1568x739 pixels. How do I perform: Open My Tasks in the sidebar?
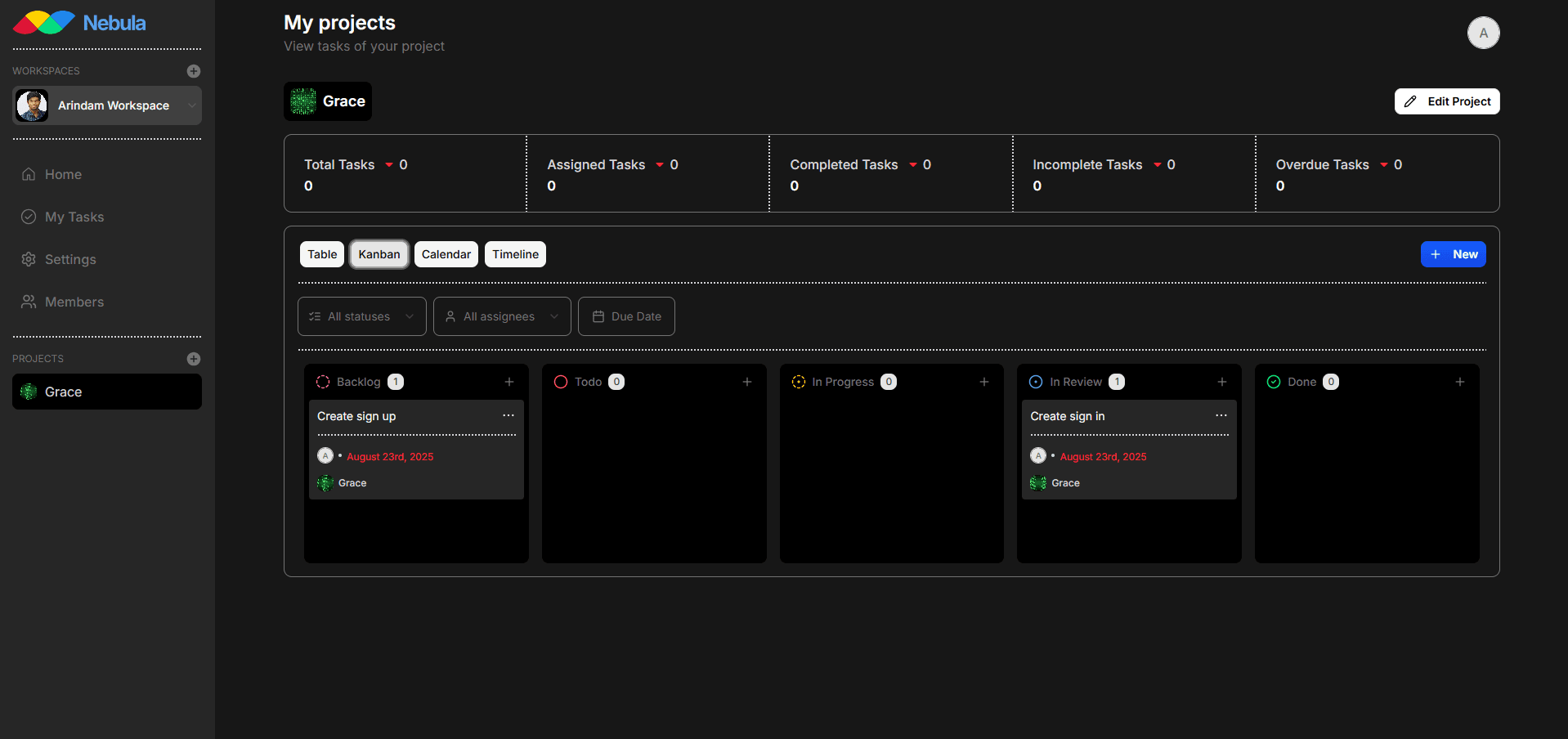click(x=74, y=217)
